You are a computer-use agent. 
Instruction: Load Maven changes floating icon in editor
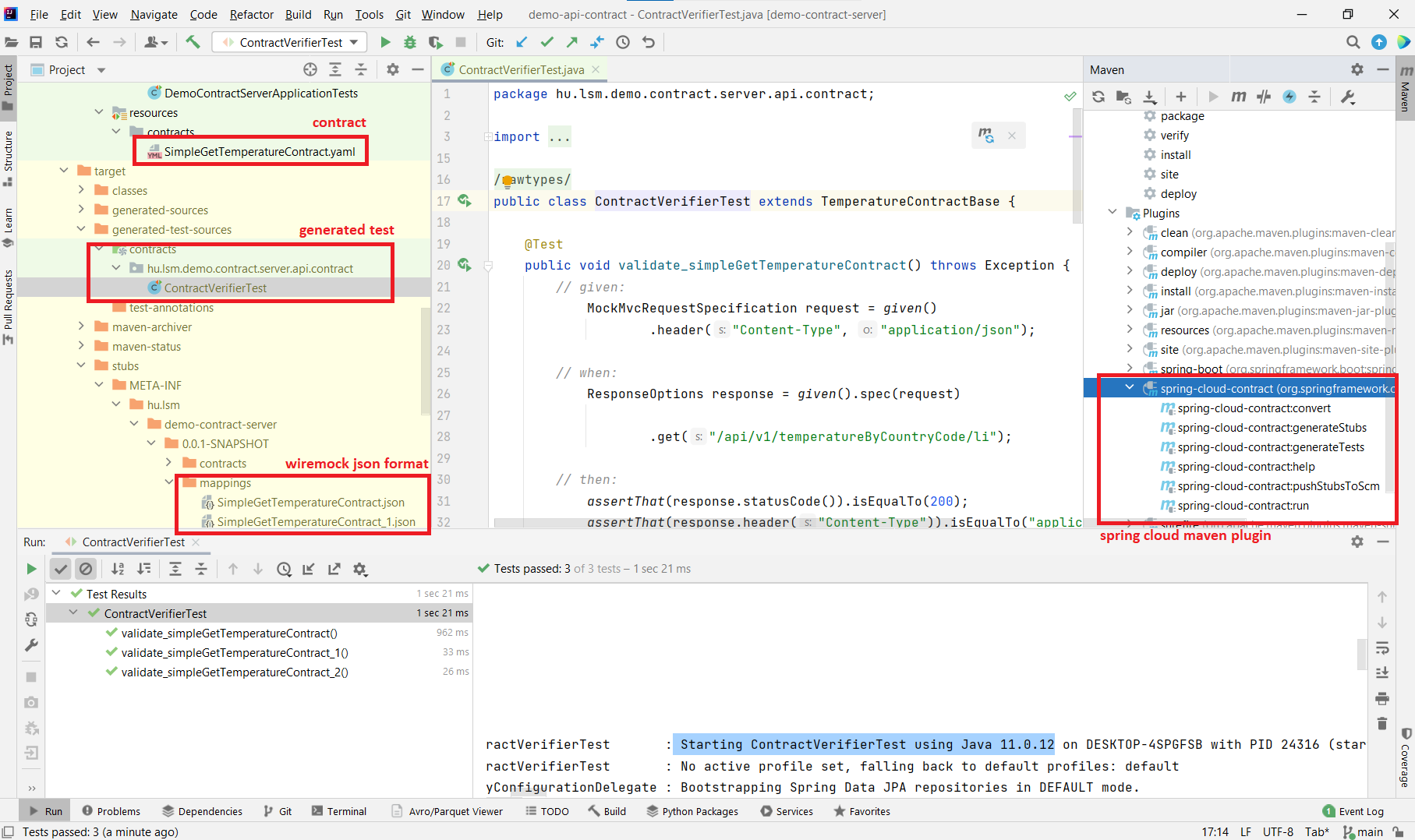986,135
